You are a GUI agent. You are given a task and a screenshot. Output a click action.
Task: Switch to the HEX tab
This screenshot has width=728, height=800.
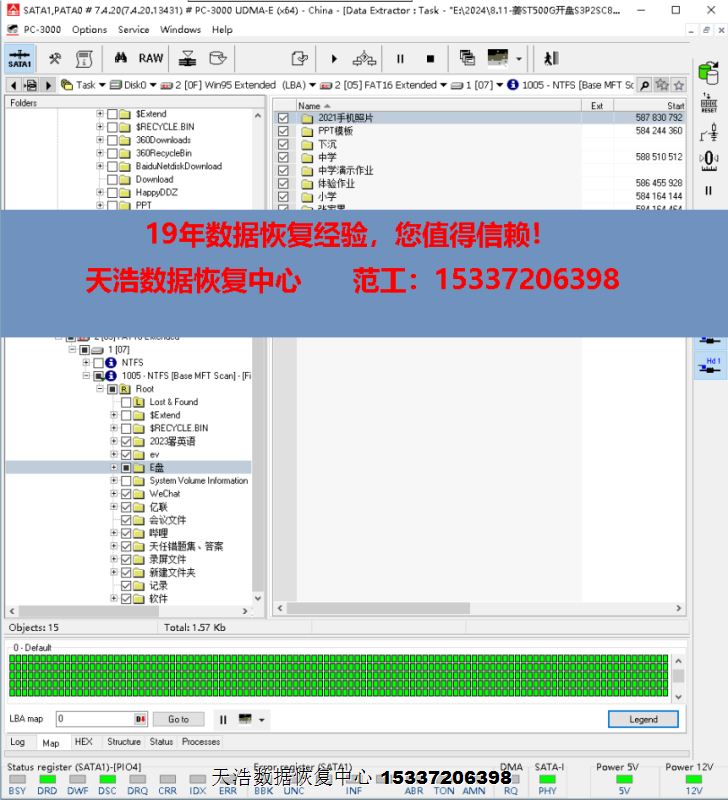(x=83, y=742)
